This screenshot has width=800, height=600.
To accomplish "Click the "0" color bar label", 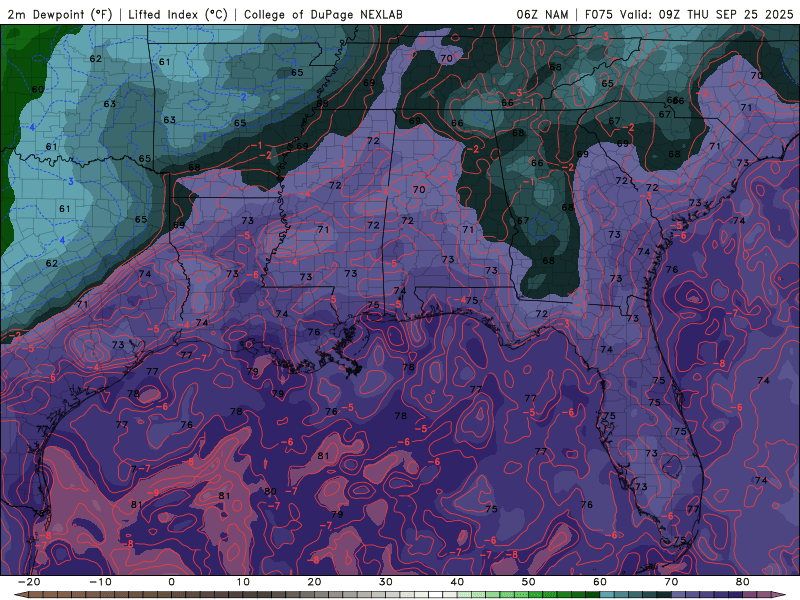I will pos(171,582).
